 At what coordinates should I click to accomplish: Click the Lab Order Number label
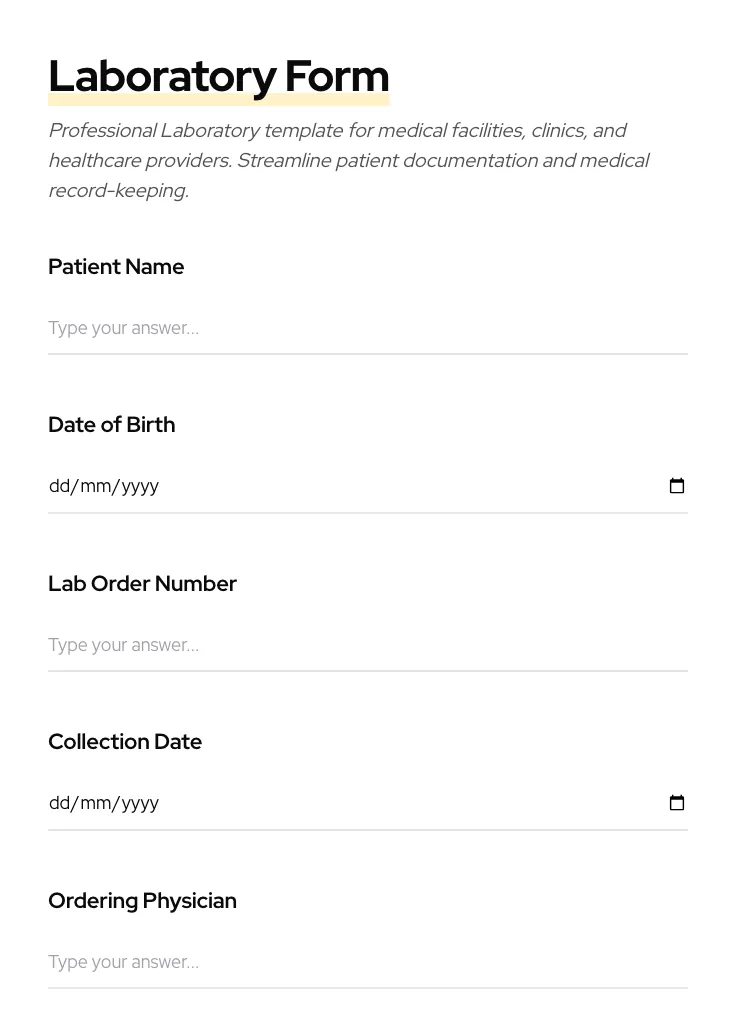click(142, 584)
